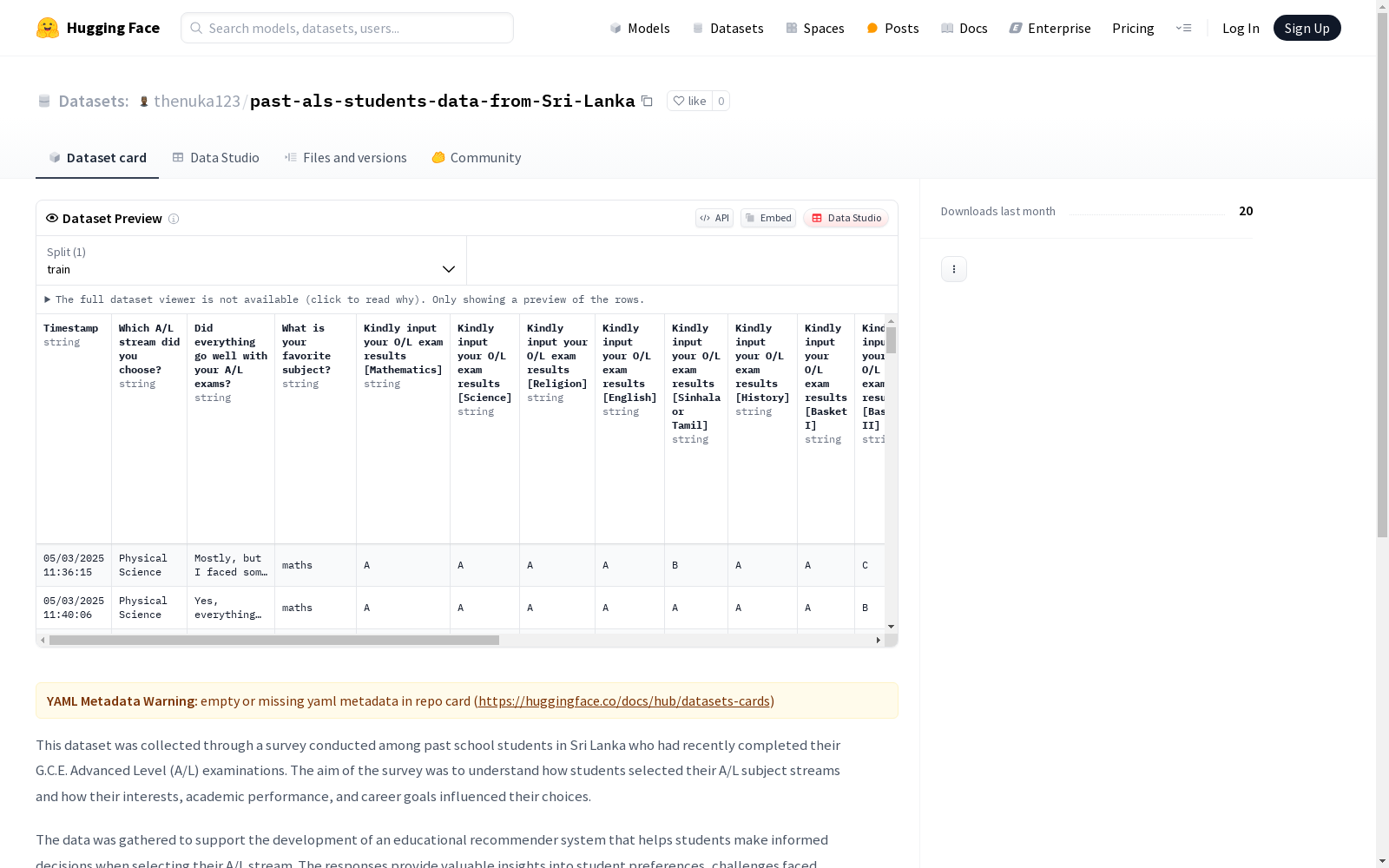Click the [Sinhala or Tamil] column header
The image size is (1389, 868).
[696, 429]
